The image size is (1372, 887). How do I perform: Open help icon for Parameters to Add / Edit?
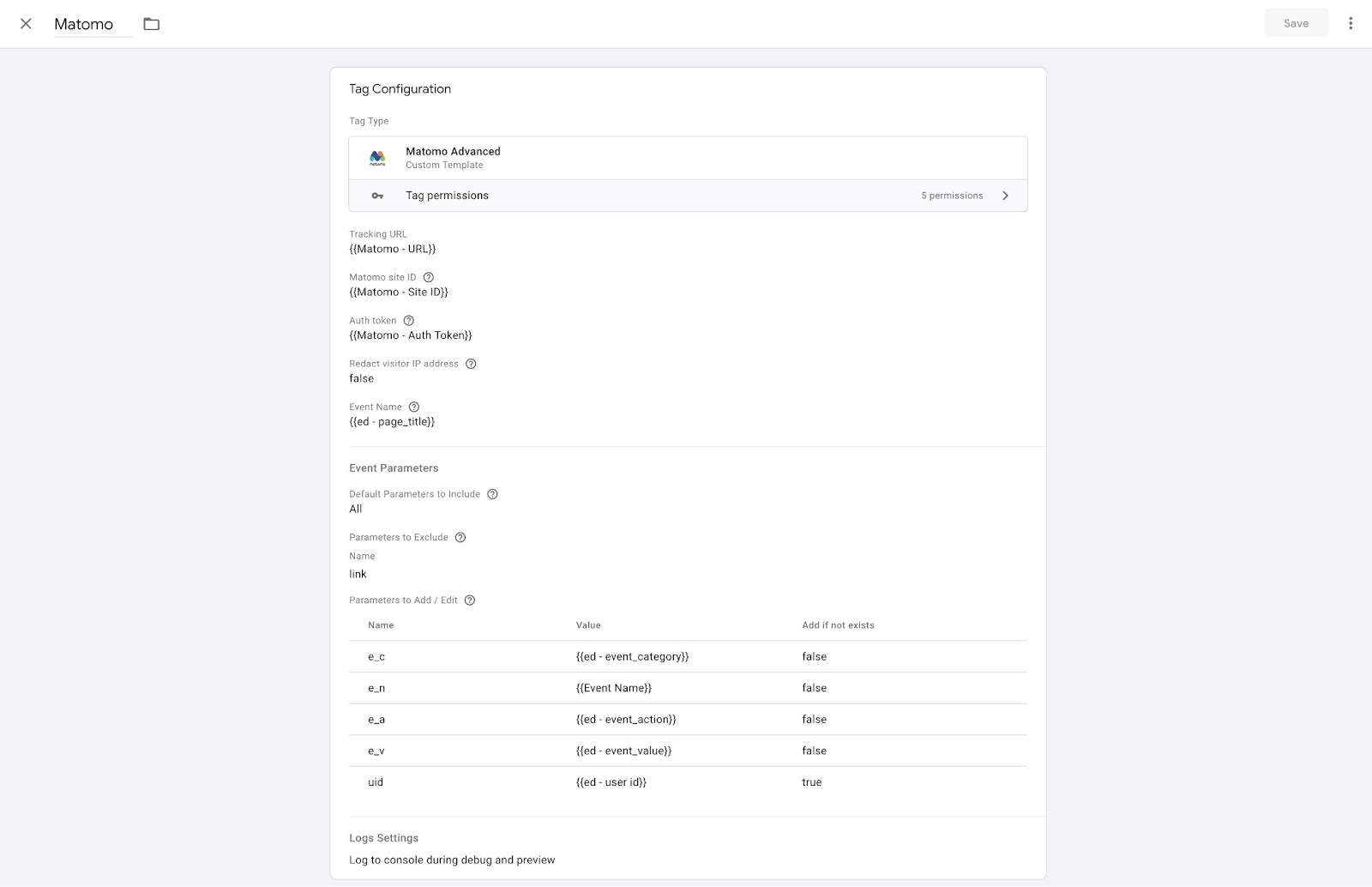tap(470, 600)
